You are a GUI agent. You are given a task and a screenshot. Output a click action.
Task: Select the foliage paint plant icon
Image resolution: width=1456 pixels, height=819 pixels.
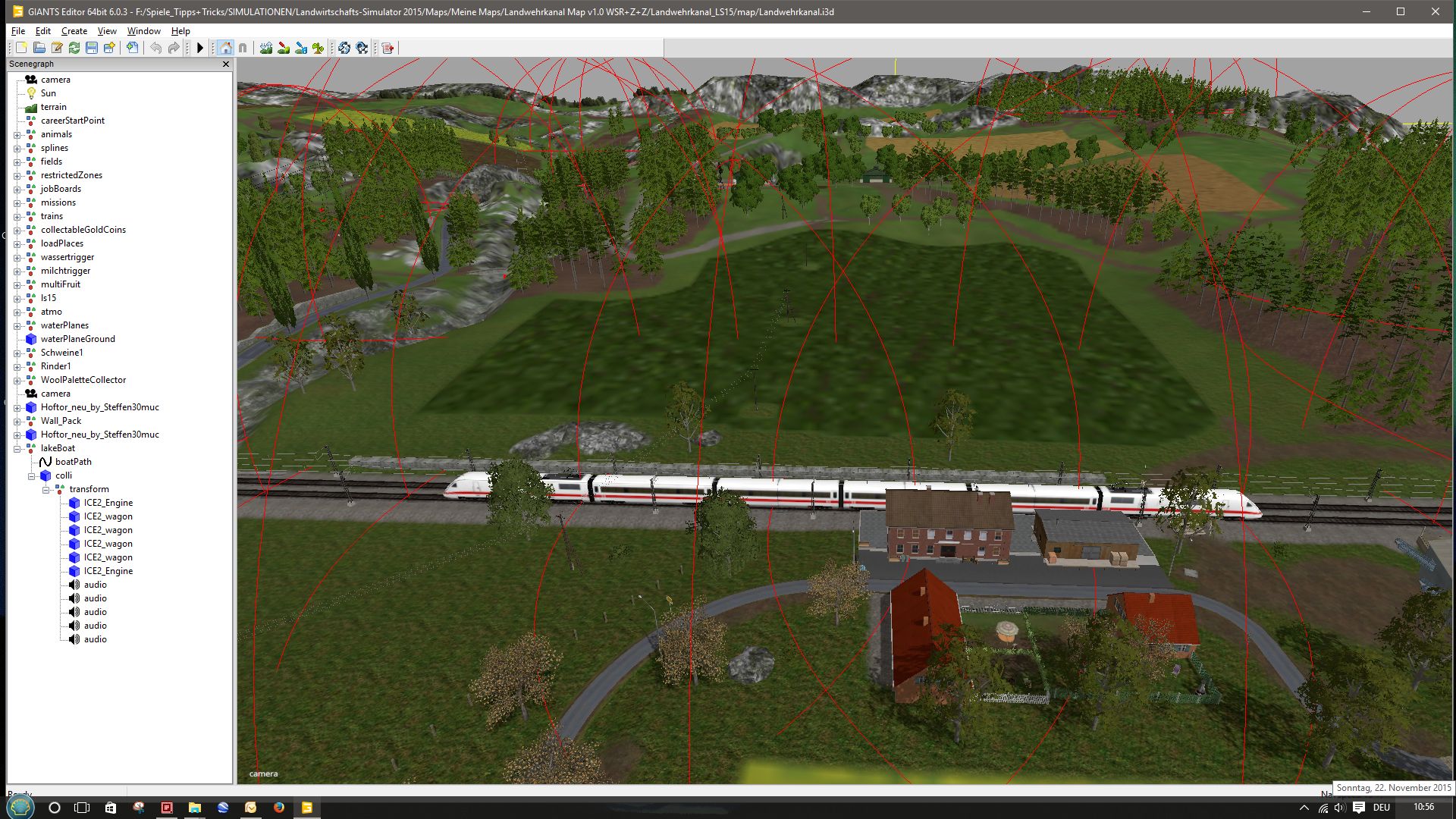pos(318,48)
